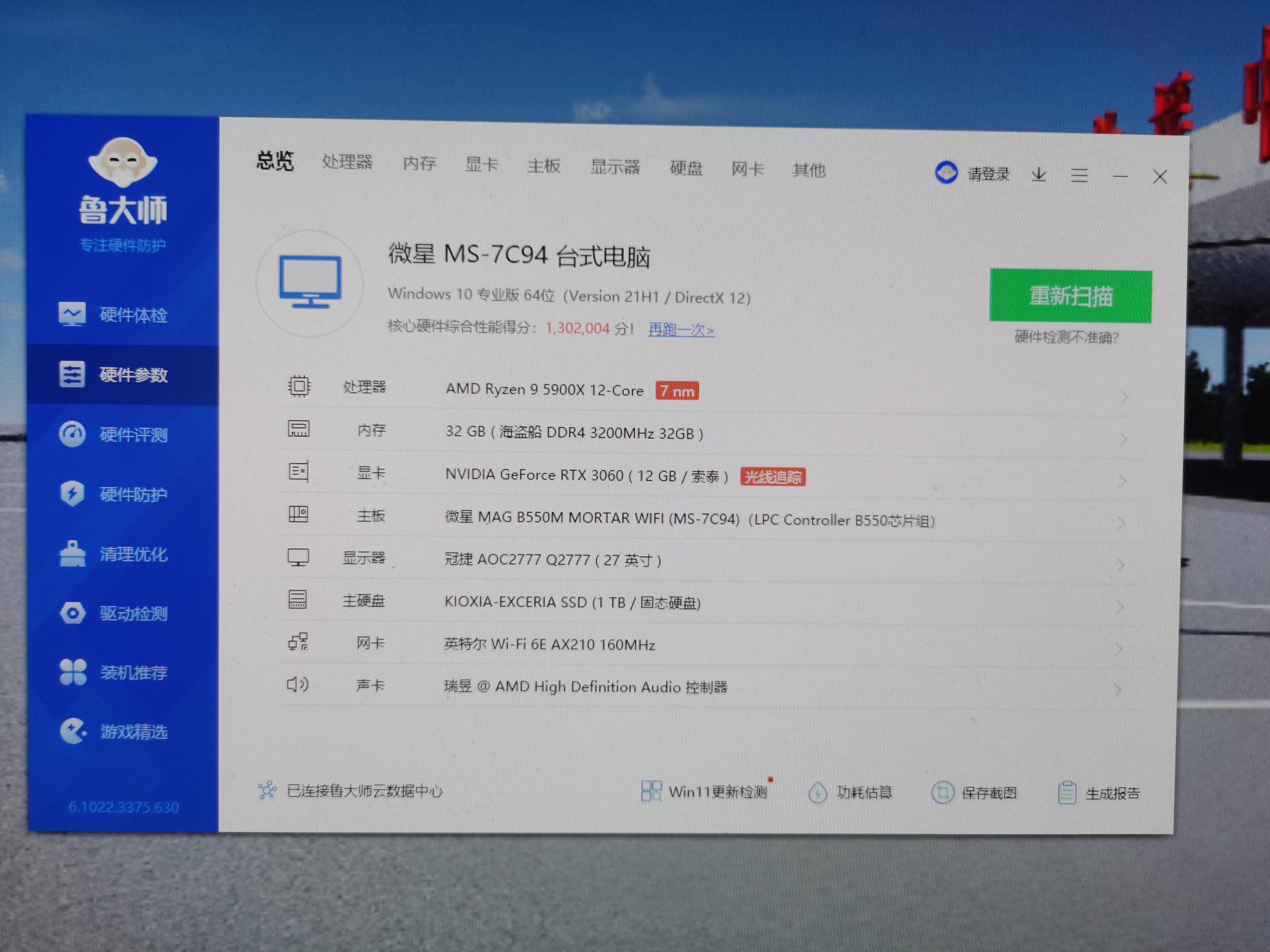Click 硬件检测不准确? text link
1270x952 pixels.
coord(1066,337)
